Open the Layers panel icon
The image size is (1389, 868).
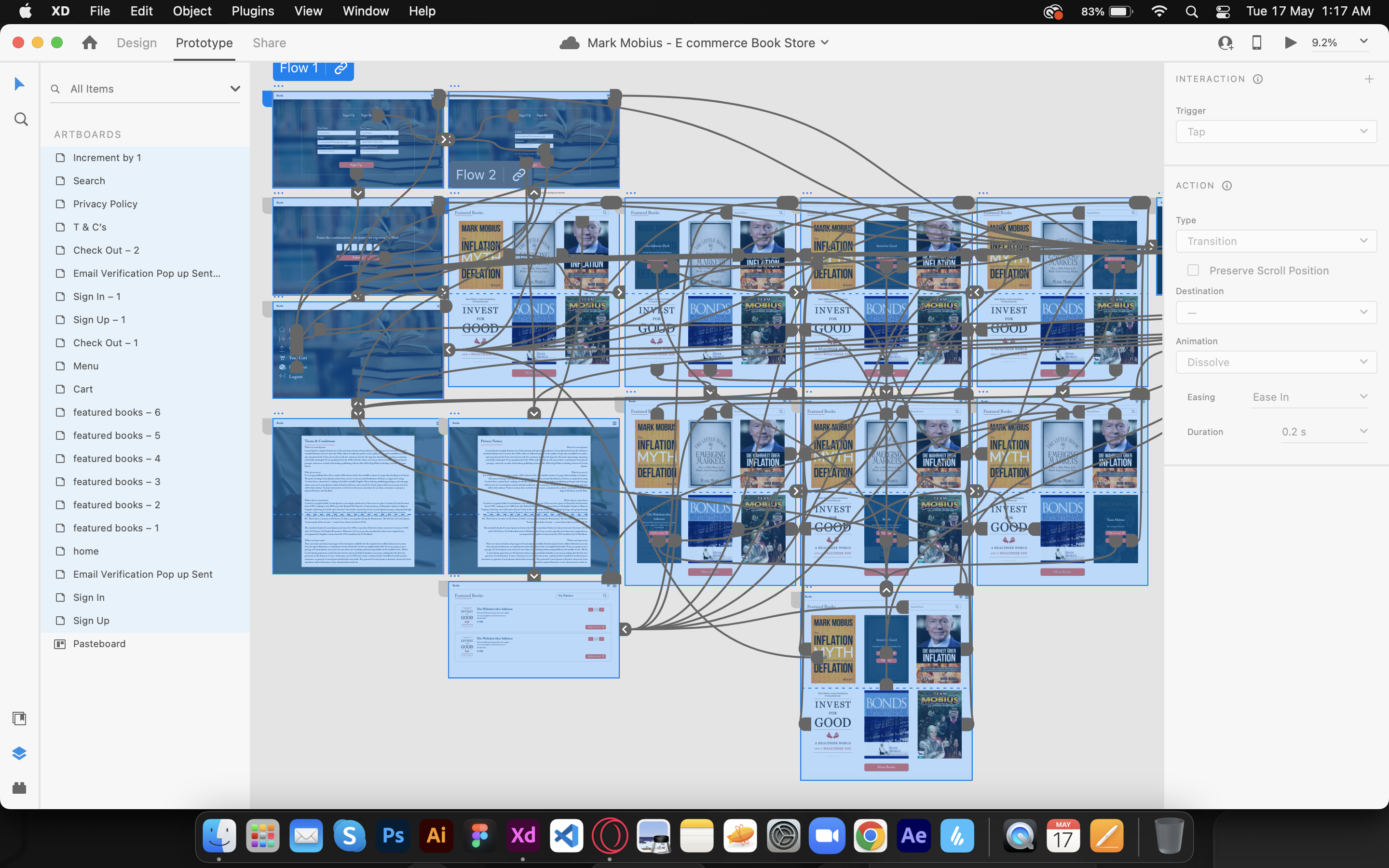point(19,753)
